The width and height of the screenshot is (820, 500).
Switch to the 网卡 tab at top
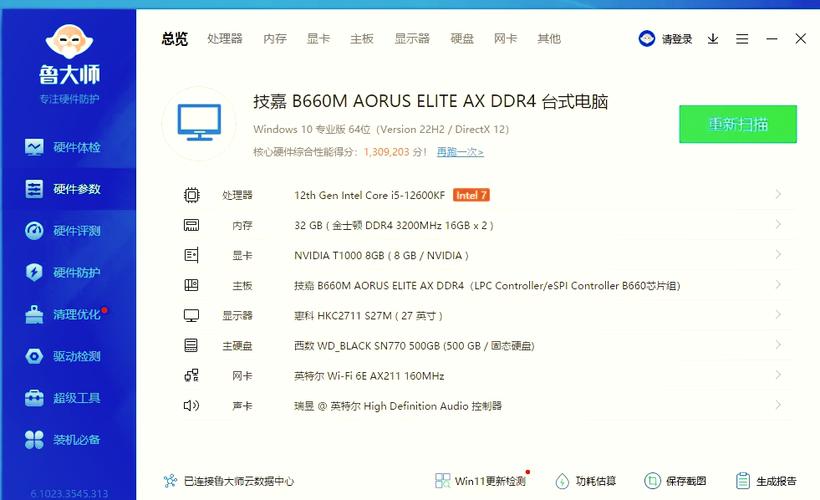click(x=506, y=39)
